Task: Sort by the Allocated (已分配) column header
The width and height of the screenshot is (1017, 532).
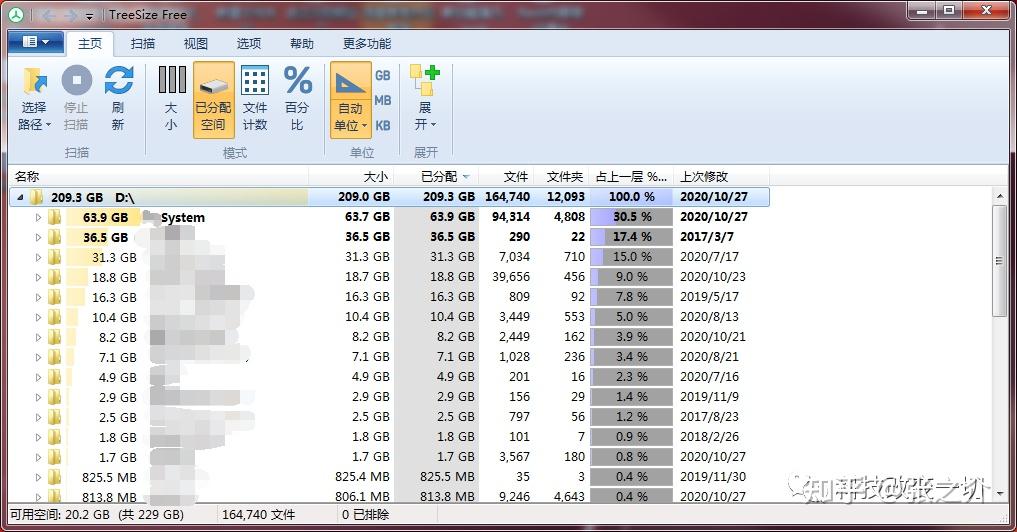Action: (x=437, y=176)
